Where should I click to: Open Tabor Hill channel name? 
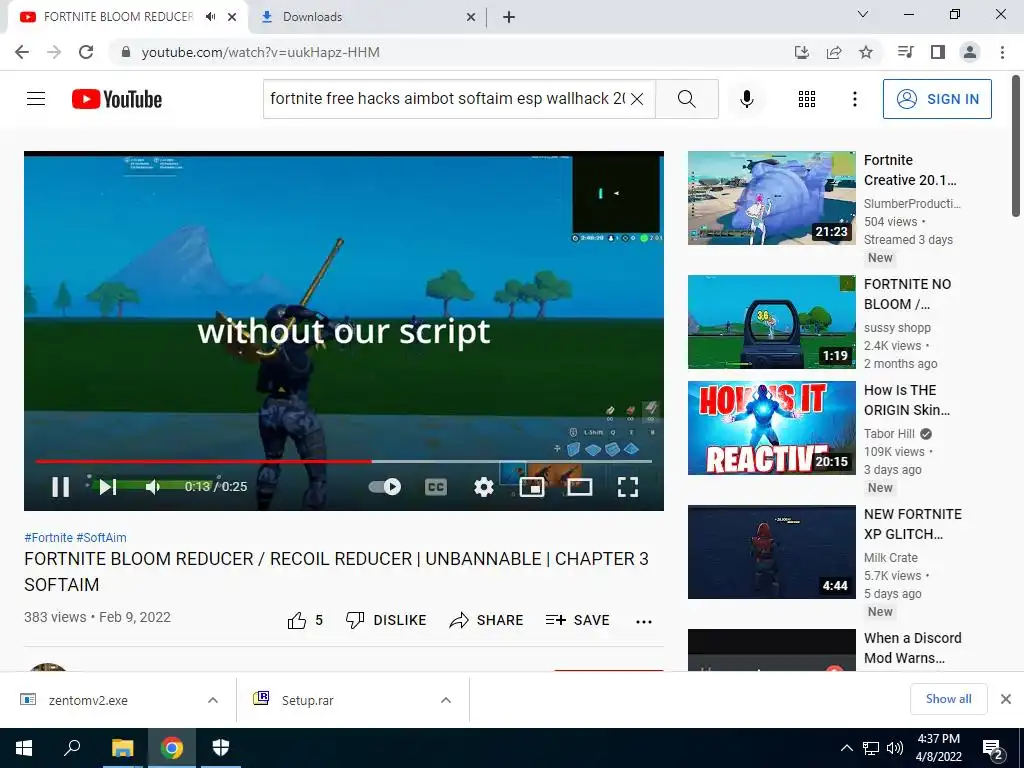[889, 434]
